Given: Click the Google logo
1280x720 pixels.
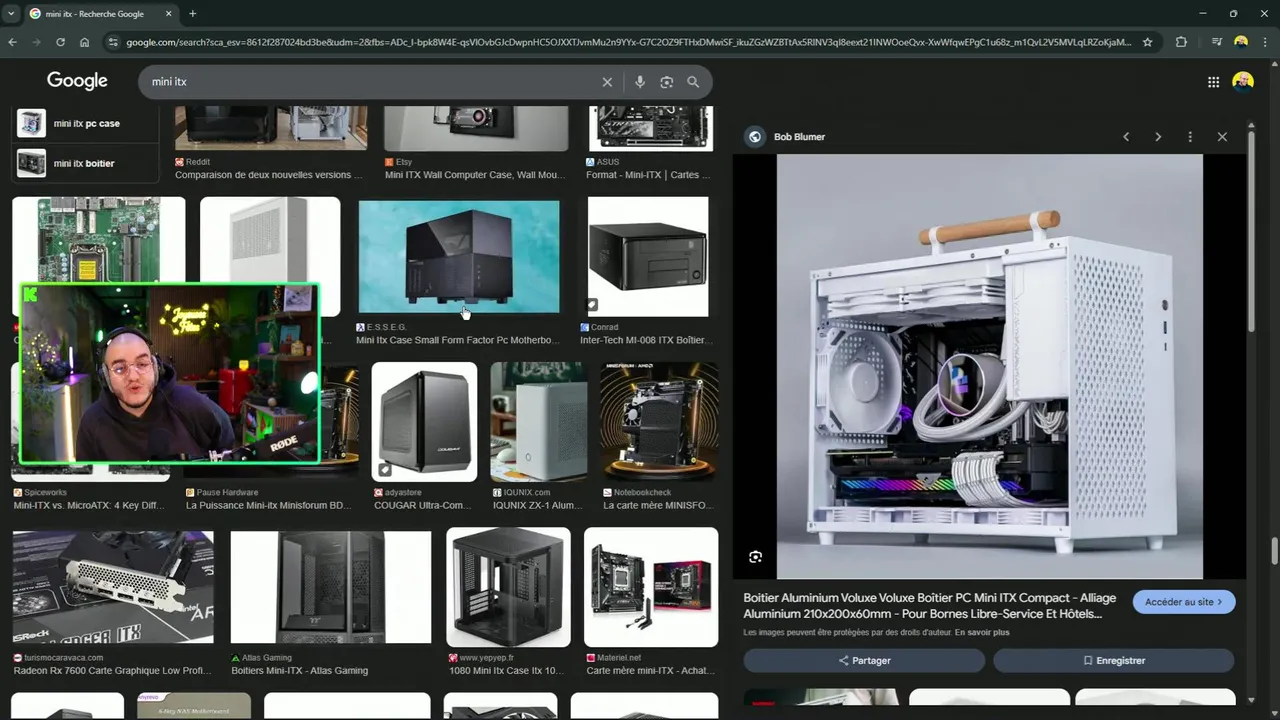Looking at the screenshot, I should [77, 81].
